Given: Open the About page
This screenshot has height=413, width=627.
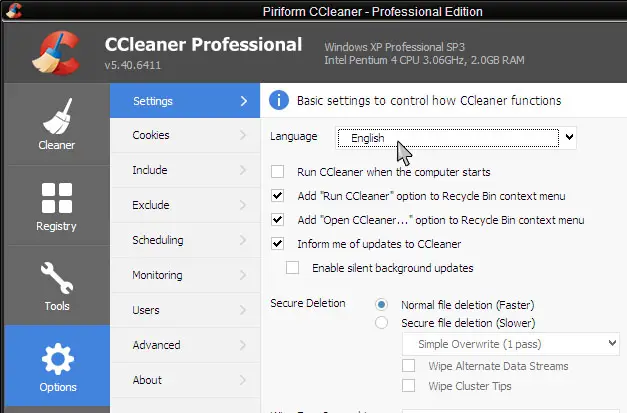Looking at the screenshot, I should [185, 380].
